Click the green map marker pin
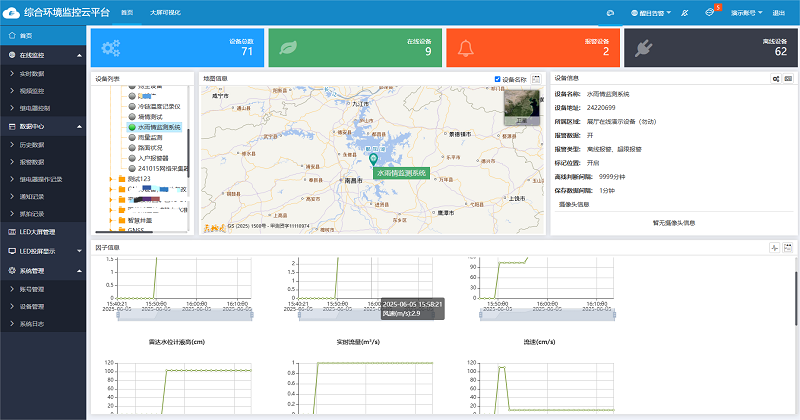This screenshot has width=800, height=420. click(x=373, y=158)
